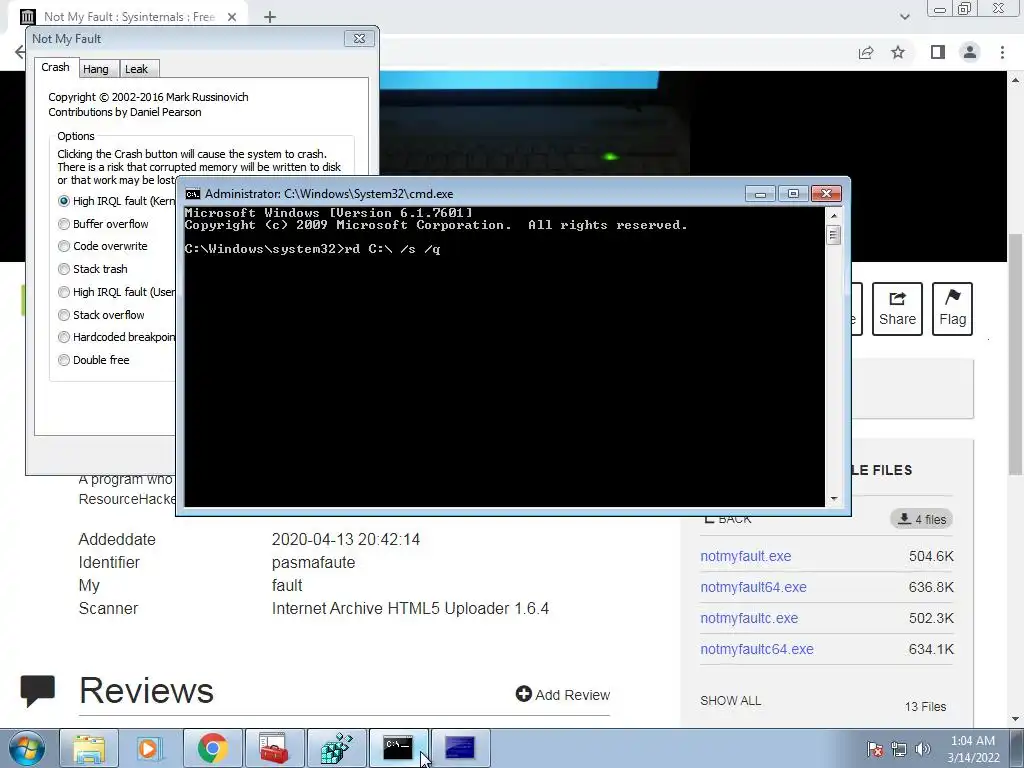
Task: Select the Not My Fault Sysinternals tab
Action: pyautogui.click(x=129, y=17)
